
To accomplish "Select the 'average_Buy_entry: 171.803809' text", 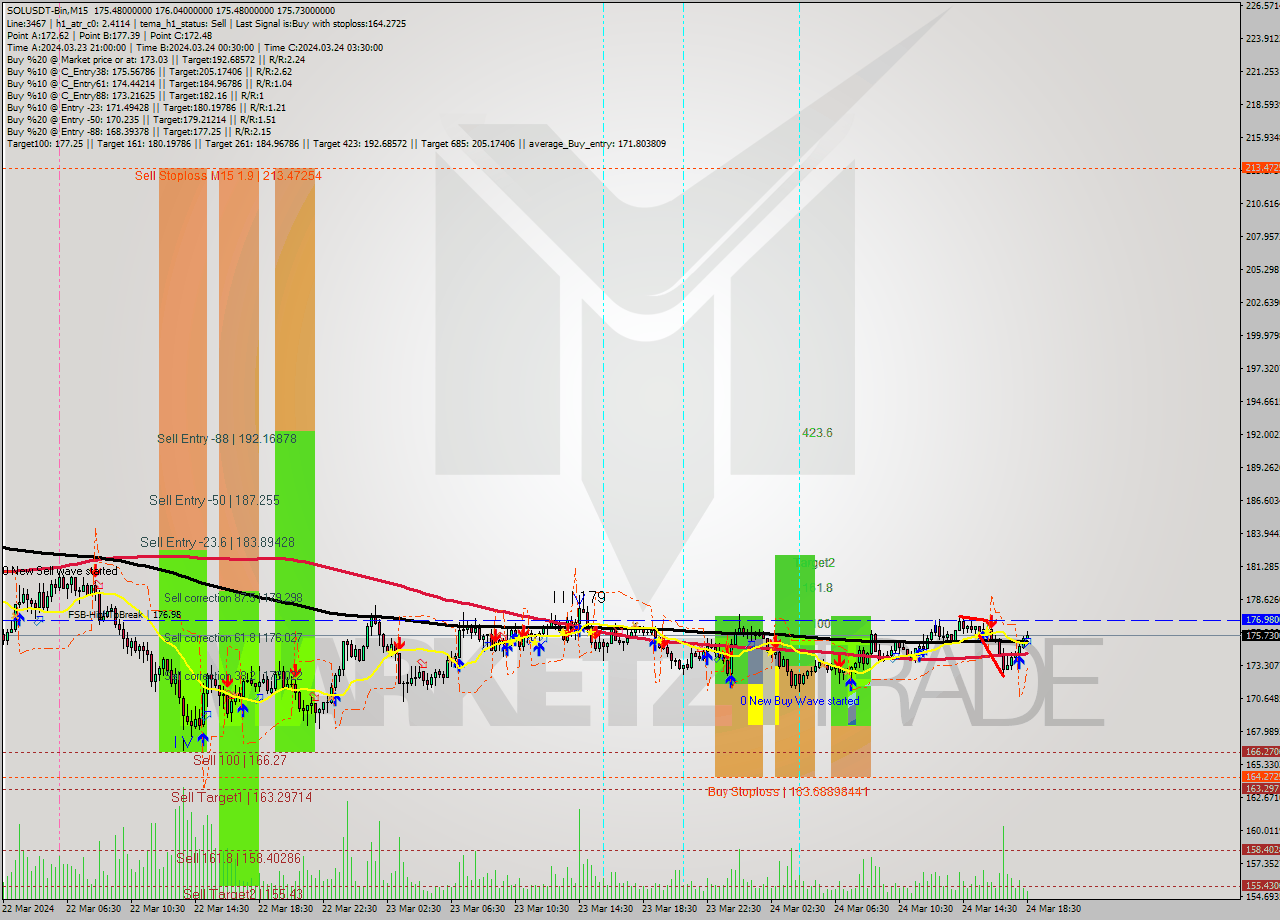I will tap(598, 144).
